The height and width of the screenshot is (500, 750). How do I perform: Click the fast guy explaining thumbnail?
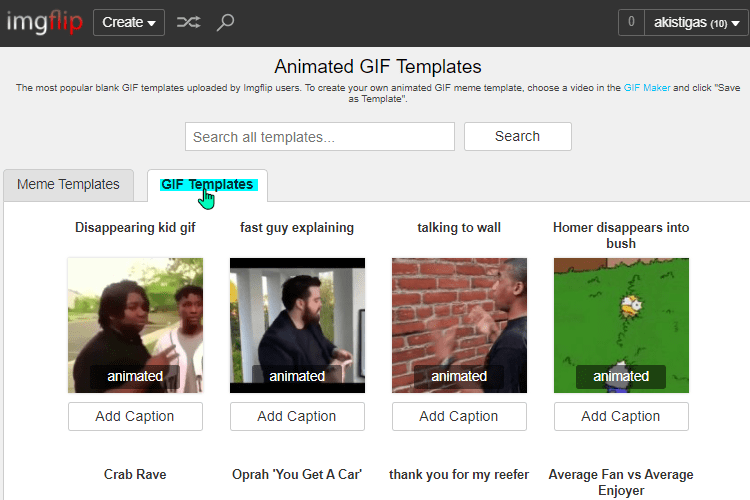(297, 325)
